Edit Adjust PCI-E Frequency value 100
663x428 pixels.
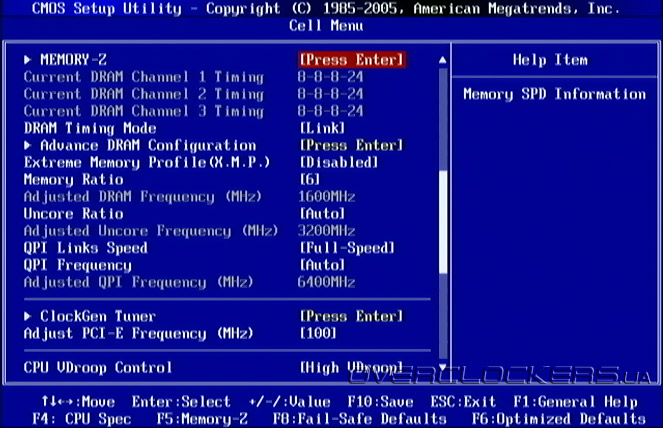(318, 334)
